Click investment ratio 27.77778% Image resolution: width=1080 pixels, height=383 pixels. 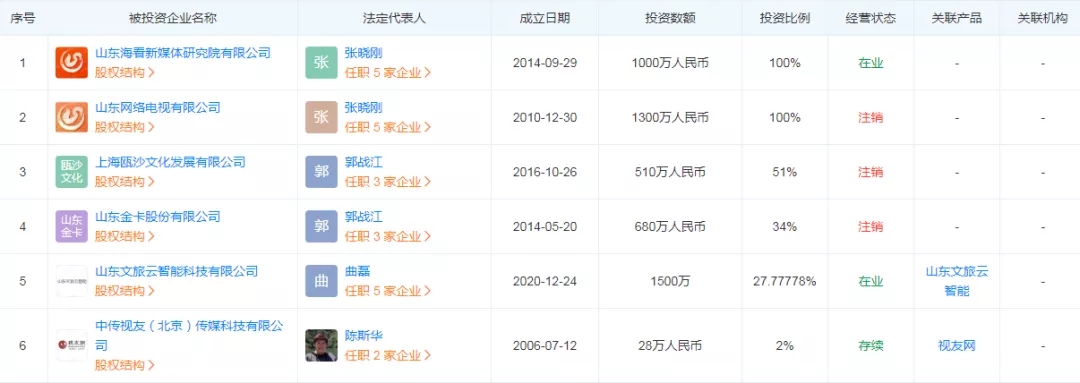pyautogui.click(x=785, y=281)
